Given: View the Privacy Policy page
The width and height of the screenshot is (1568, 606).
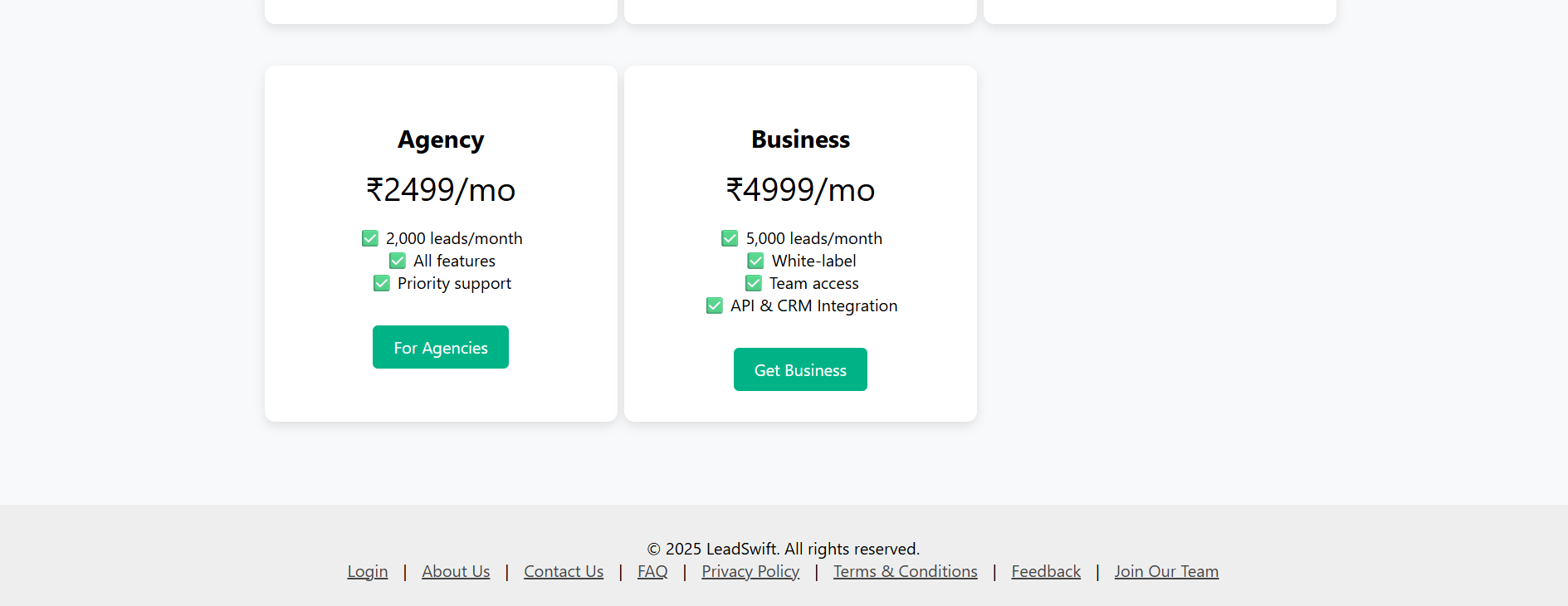Looking at the screenshot, I should tap(750, 571).
